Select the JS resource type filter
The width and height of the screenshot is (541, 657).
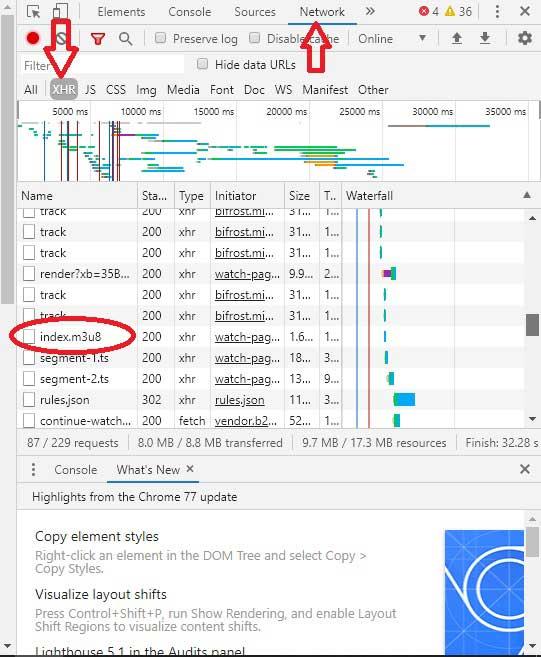(x=91, y=90)
